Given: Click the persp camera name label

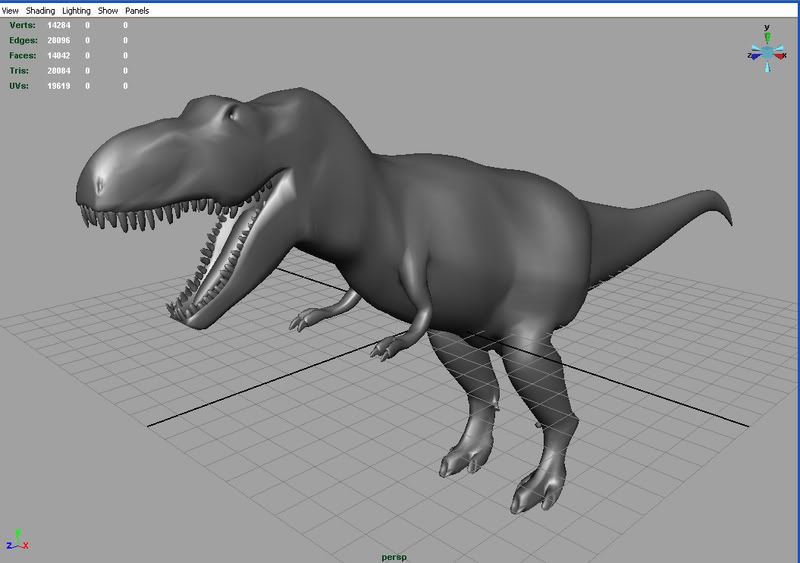Looking at the screenshot, I should (394, 556).
